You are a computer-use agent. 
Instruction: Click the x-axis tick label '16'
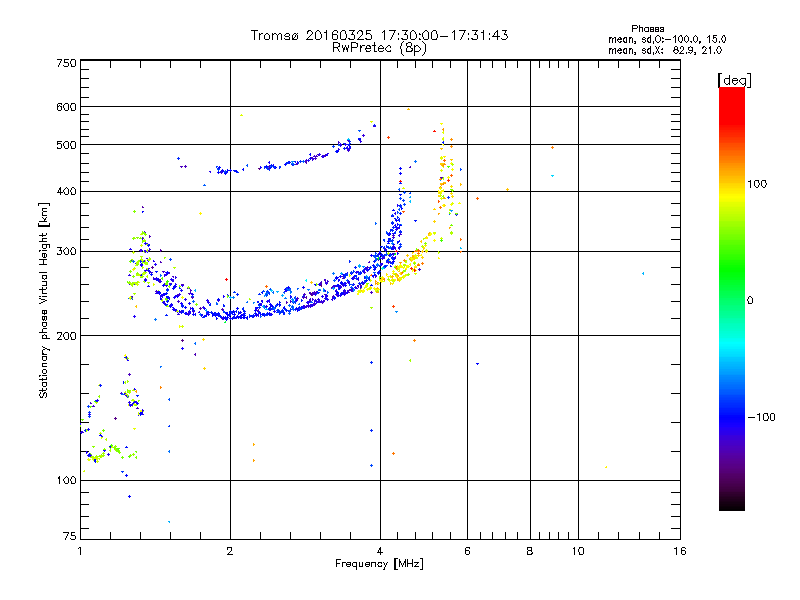point(680,551)
